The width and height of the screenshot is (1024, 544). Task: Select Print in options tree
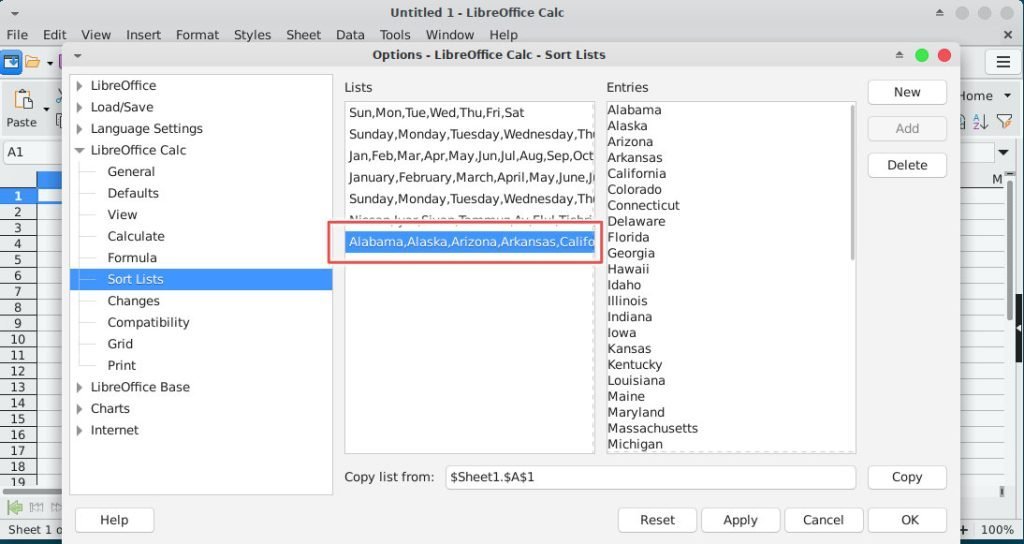(121, 366)
